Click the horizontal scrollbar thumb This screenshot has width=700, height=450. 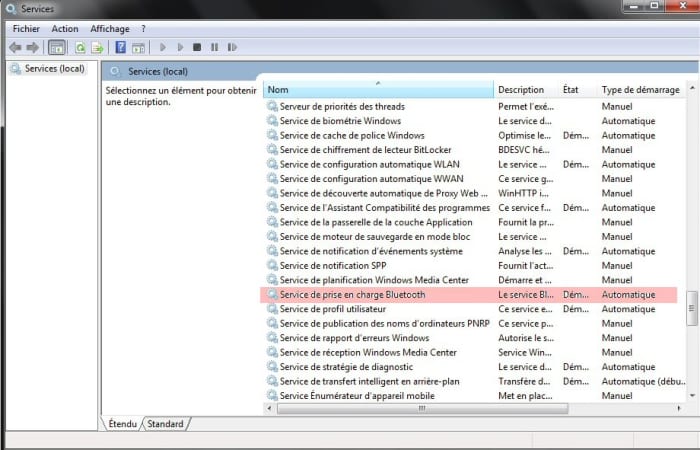click(422, 408)
